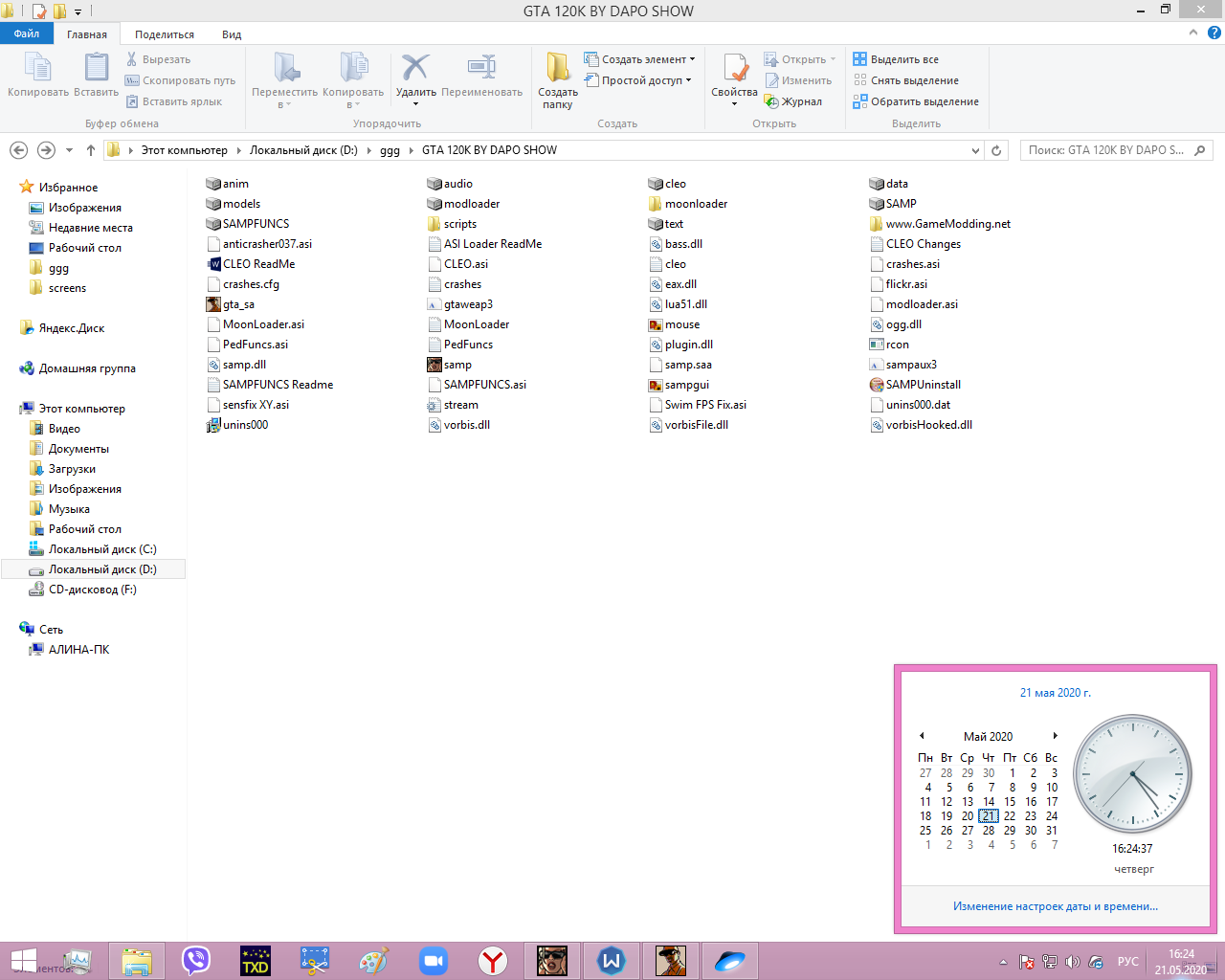Open the date and time settings link
This screenshot has width=1225, height=980.
[1055, 906]
